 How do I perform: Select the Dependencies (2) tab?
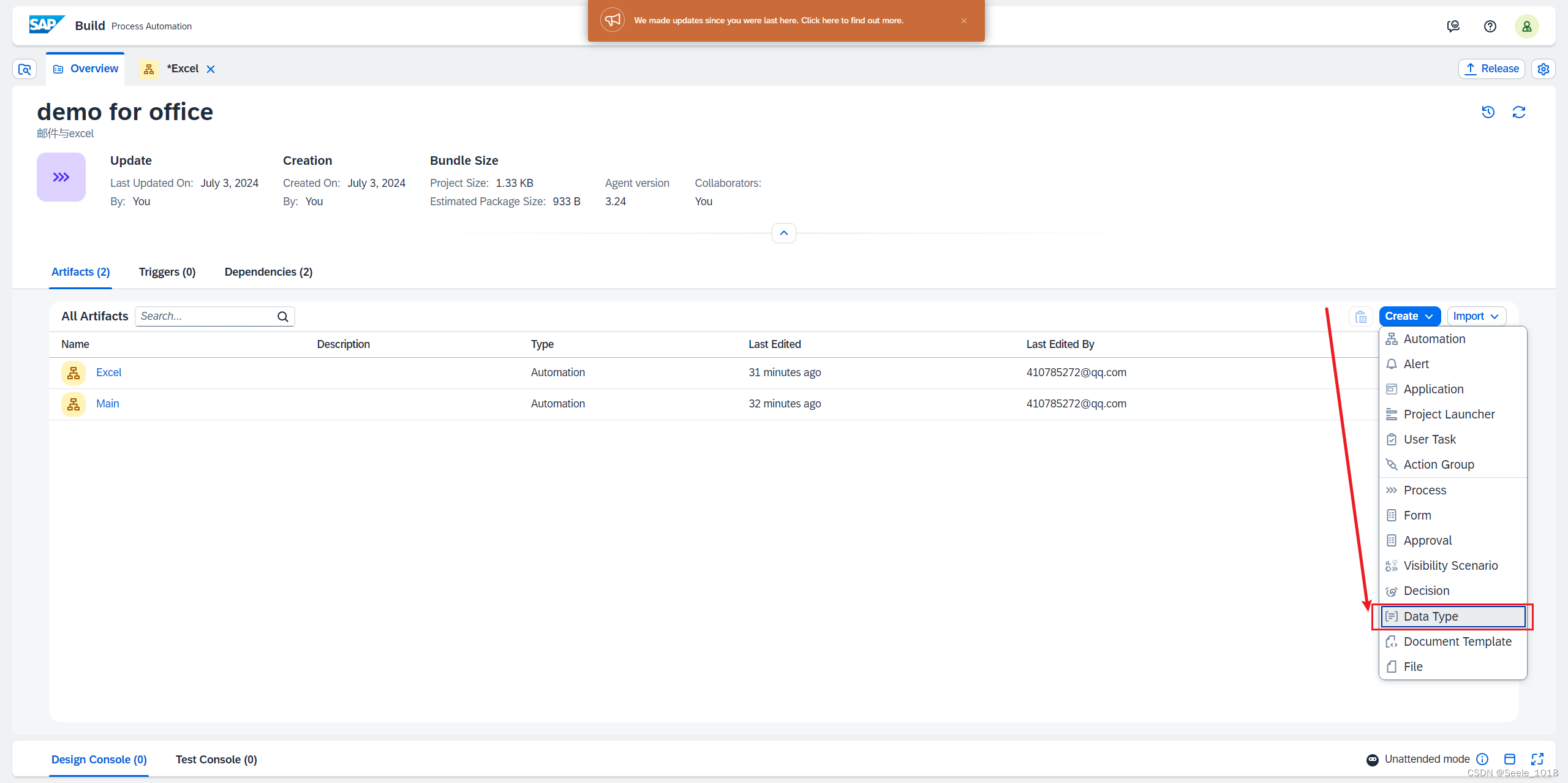point(269,272)
